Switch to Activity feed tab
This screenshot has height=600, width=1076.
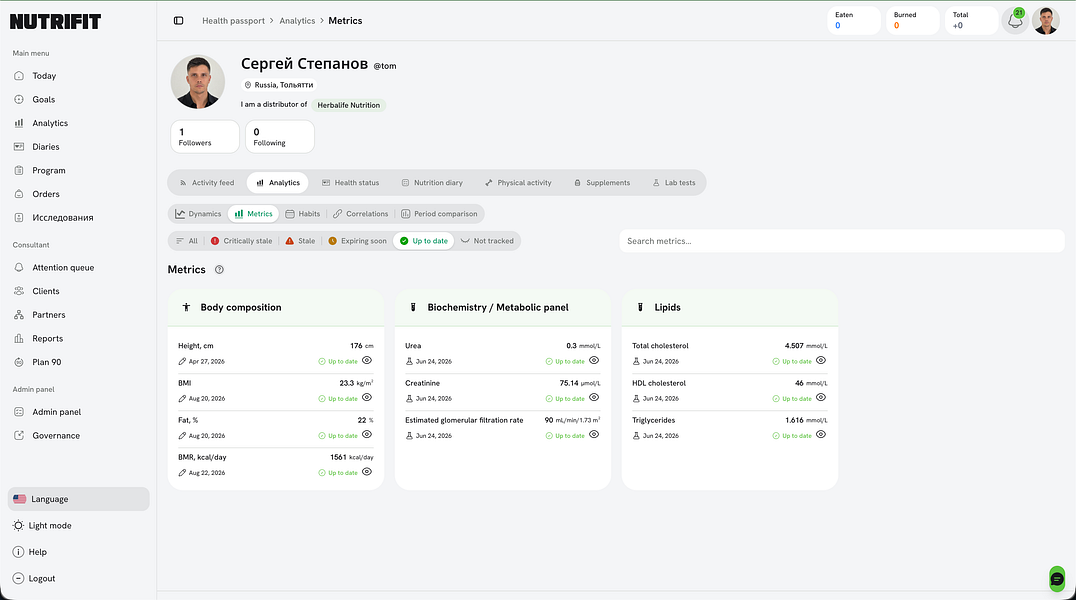(207, 183)
